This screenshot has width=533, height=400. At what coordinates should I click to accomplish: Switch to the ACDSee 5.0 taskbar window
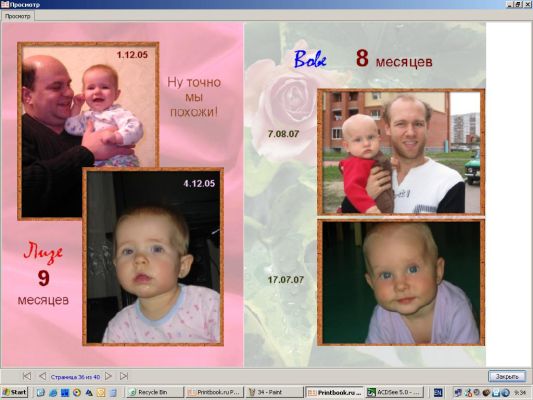click(395, 393)
